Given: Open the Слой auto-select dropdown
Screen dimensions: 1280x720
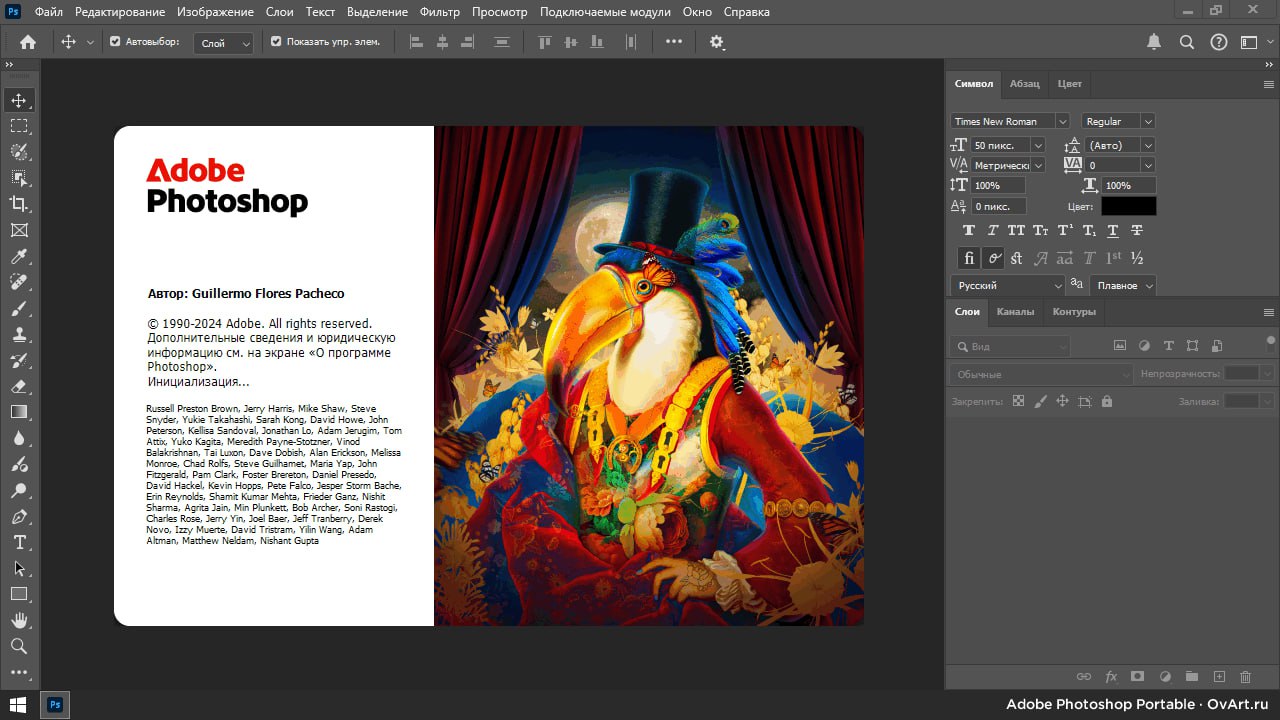Looking at the screenshot, I should 224,43.
